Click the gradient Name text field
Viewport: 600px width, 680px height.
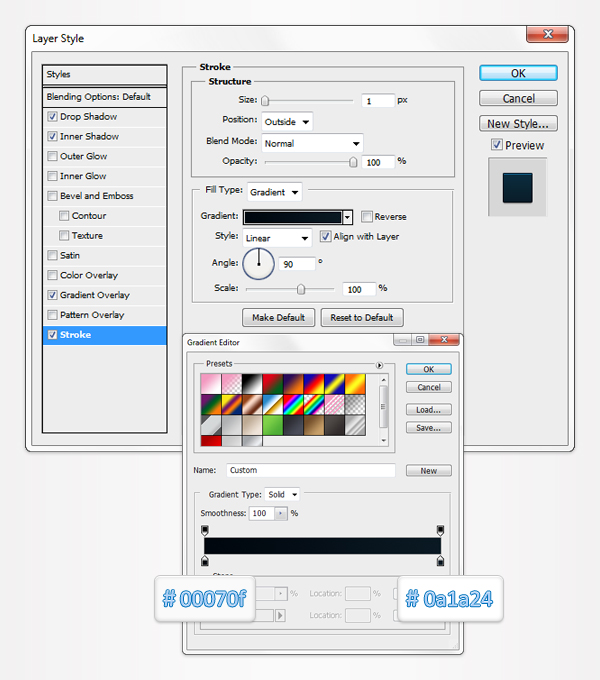tap(310, 470)
